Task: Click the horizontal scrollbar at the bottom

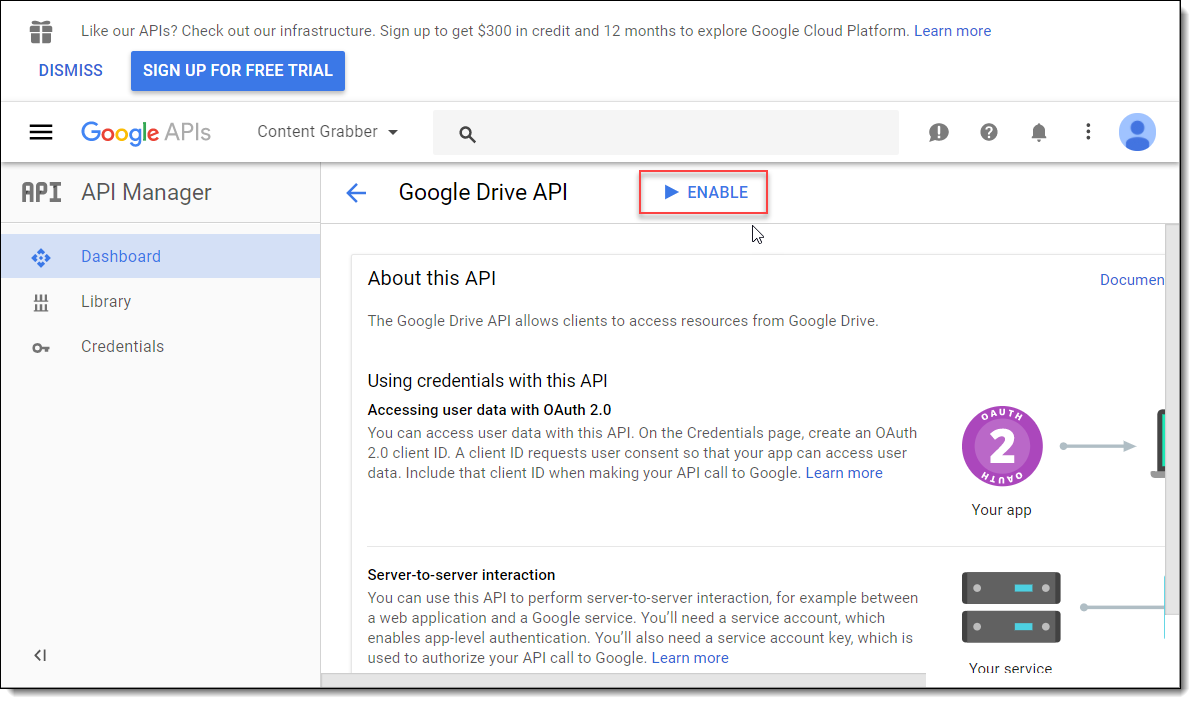Action: (623, 680)
